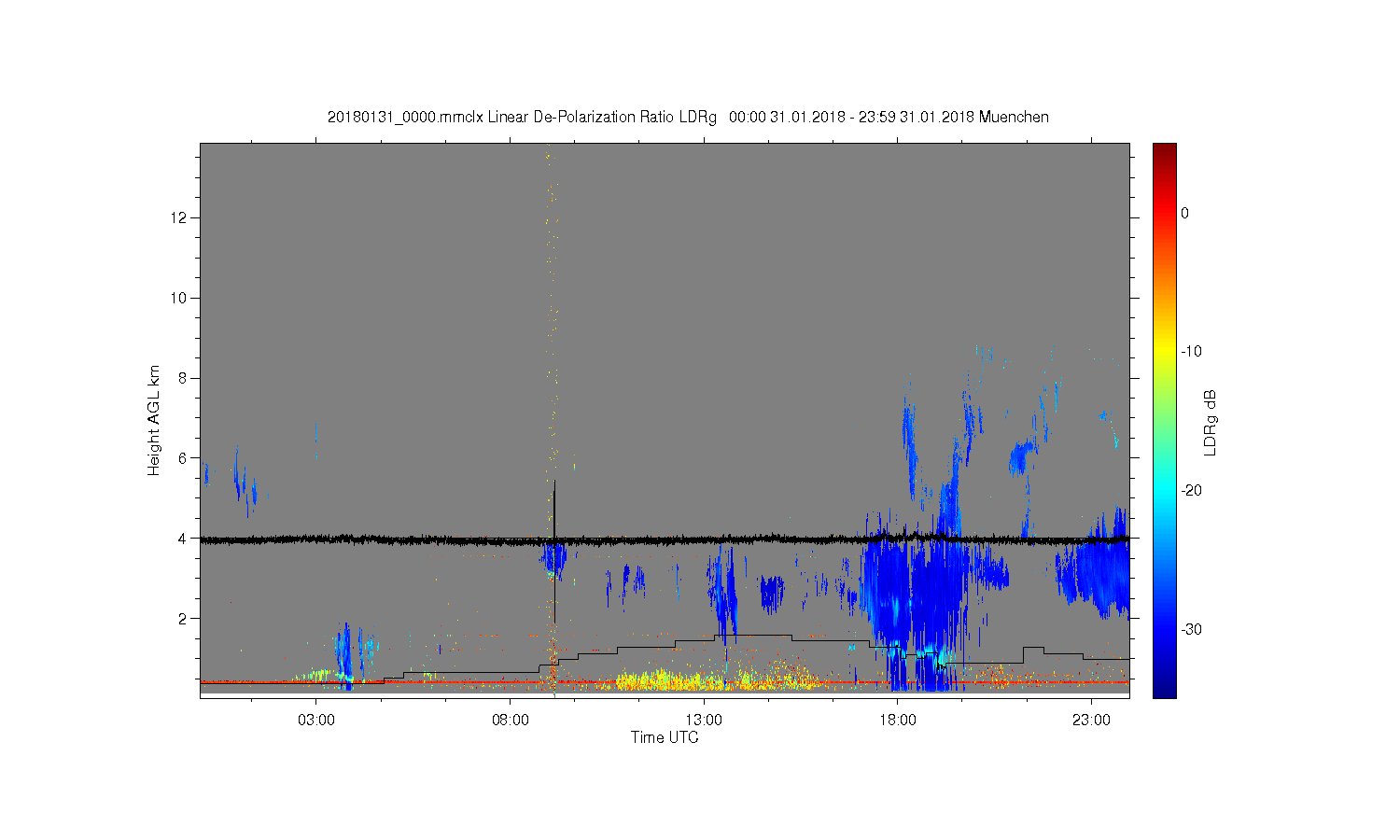Pick the -30 dB colorbar tick label
The image size is (1400, 840).
coord(1190,630)
